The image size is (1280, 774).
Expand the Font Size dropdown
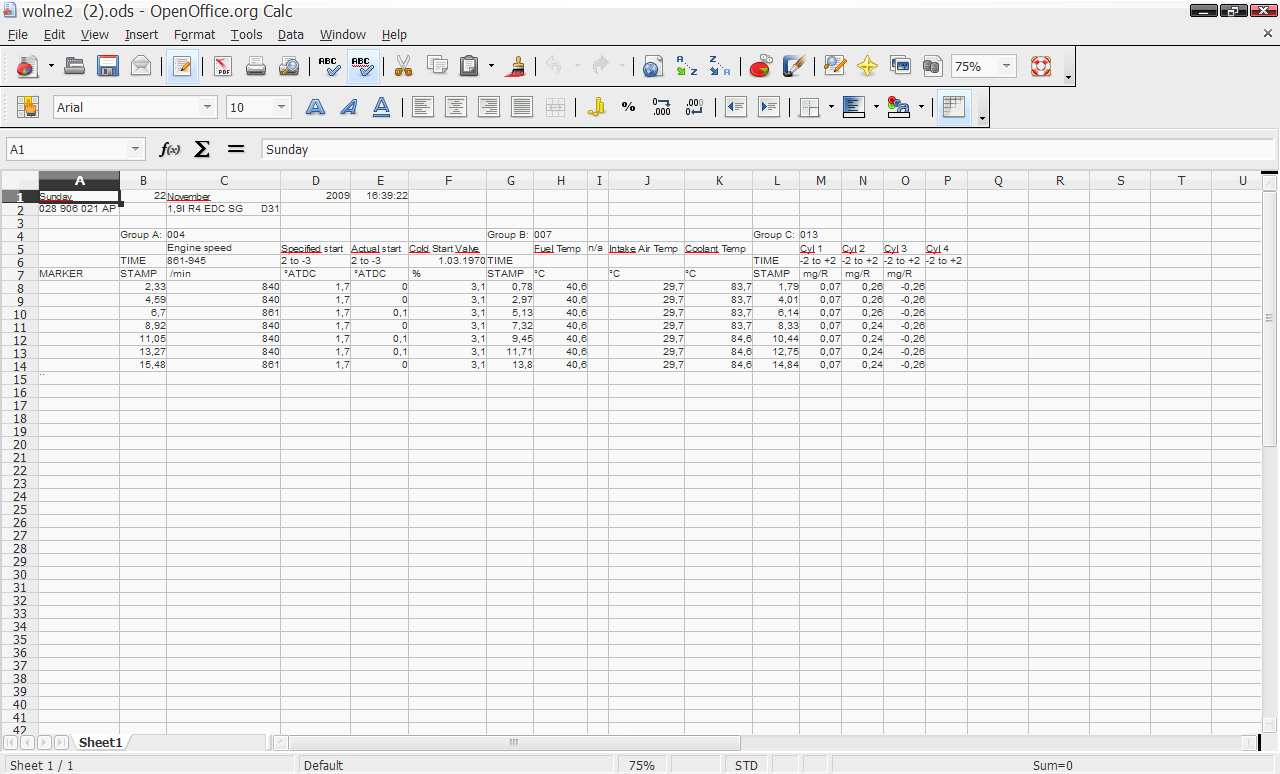tap(282, 107)
